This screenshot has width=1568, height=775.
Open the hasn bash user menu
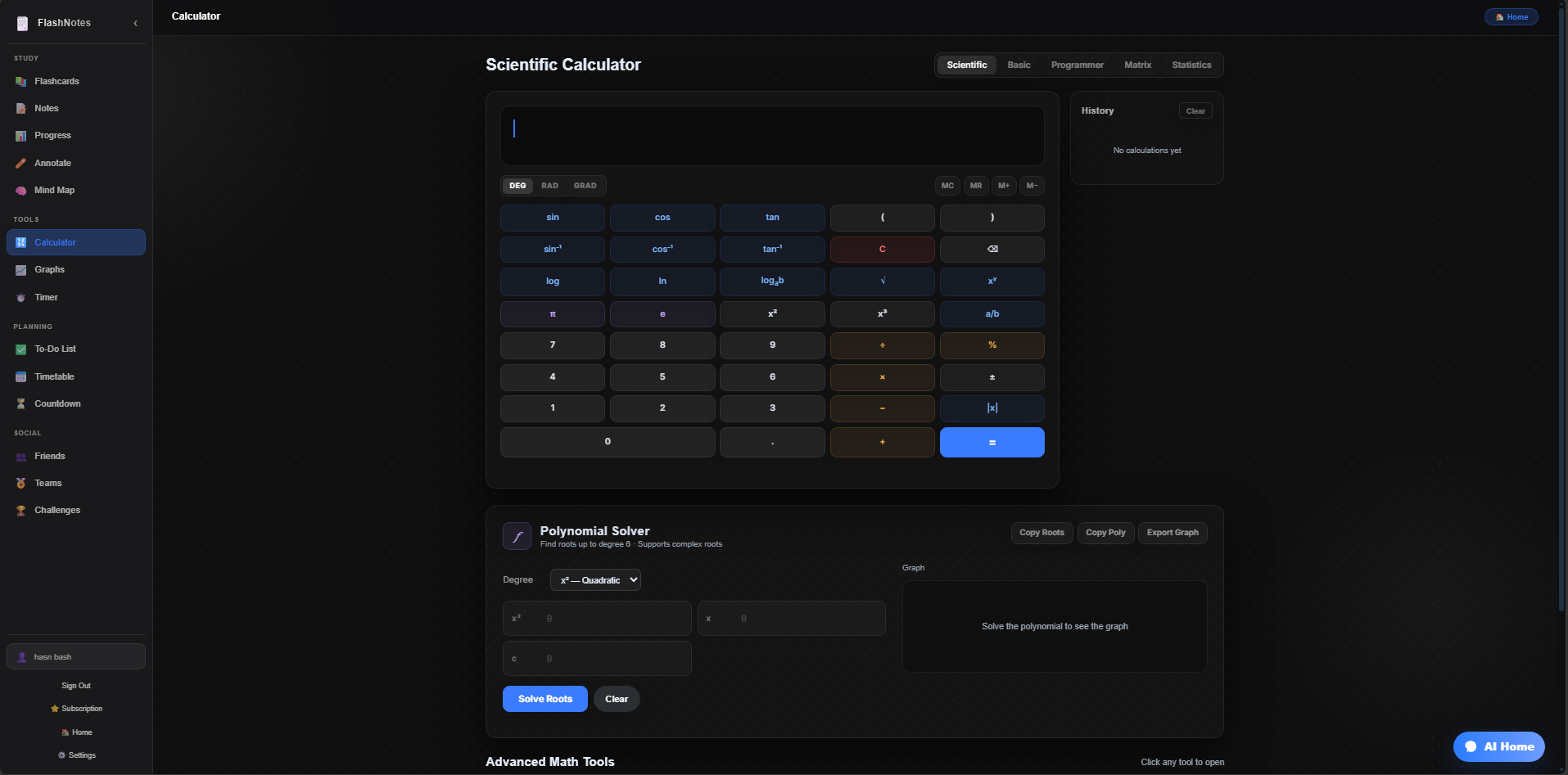[x=75, y=657]
